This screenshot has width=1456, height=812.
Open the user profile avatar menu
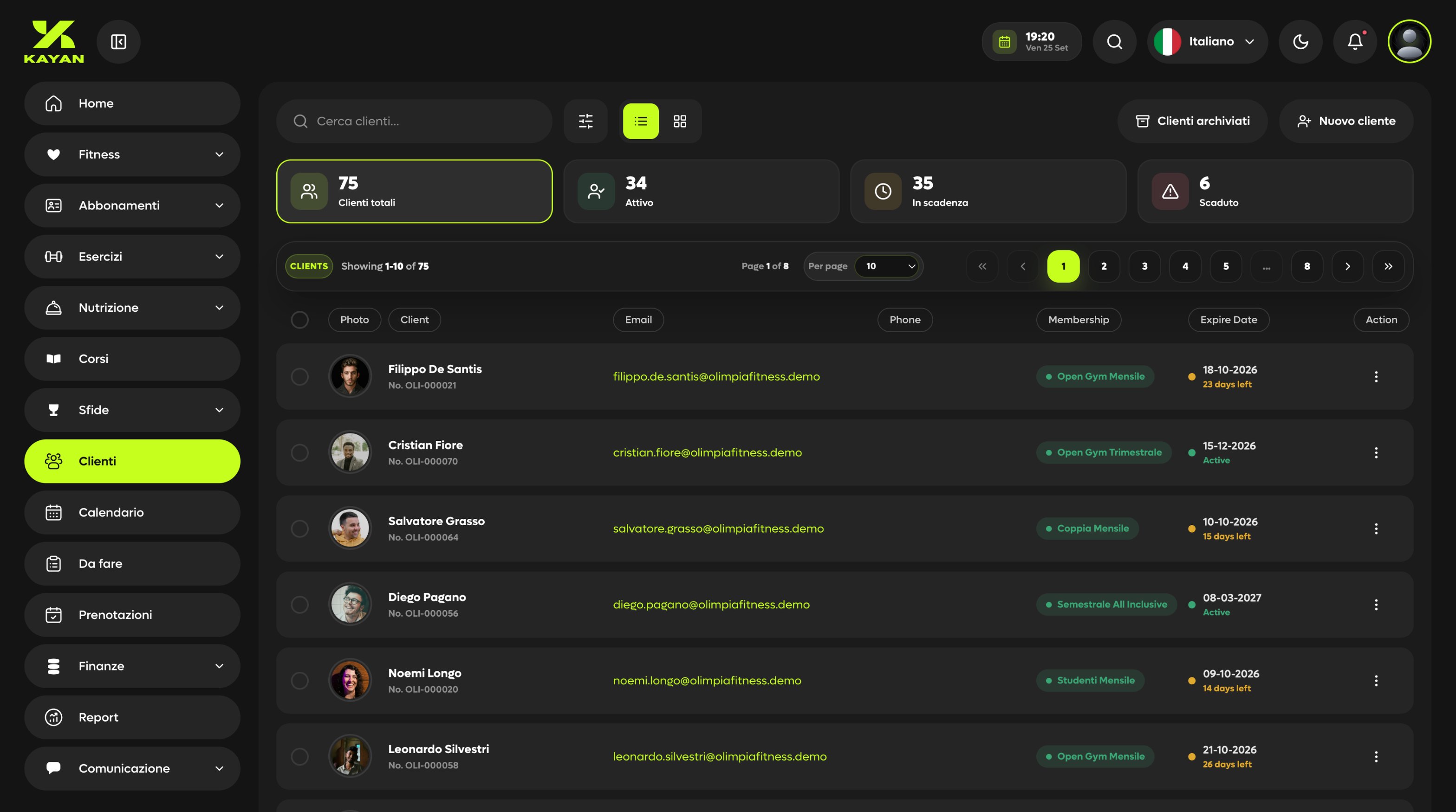[1409, 41]
